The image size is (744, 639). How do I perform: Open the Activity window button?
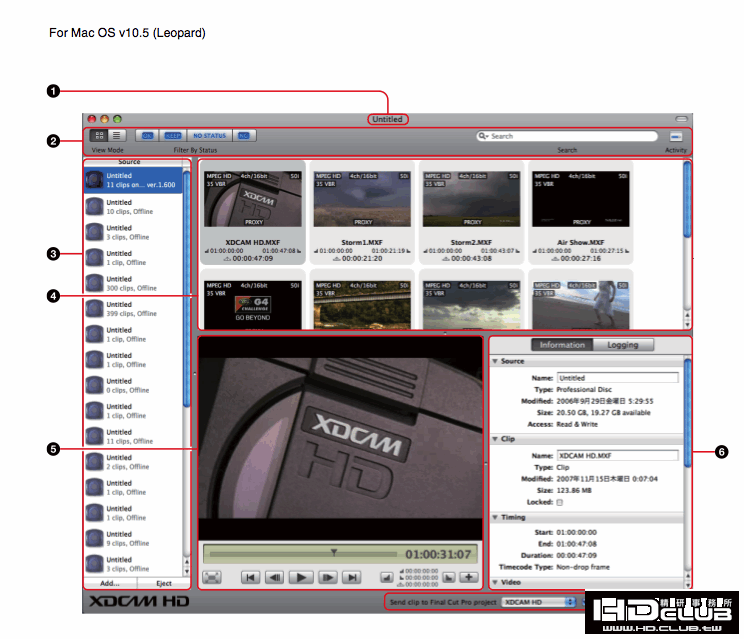click(676, 137)
